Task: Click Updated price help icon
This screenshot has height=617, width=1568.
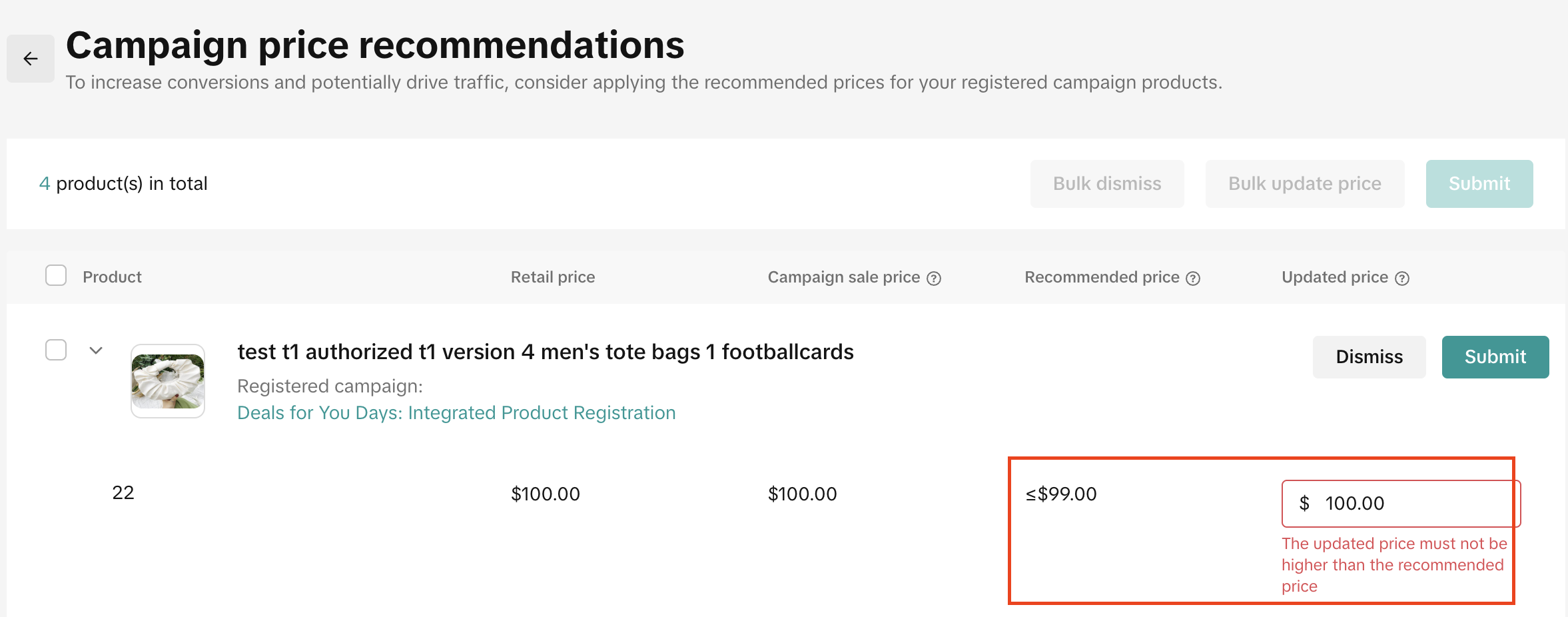Action: coord(1402,279)
